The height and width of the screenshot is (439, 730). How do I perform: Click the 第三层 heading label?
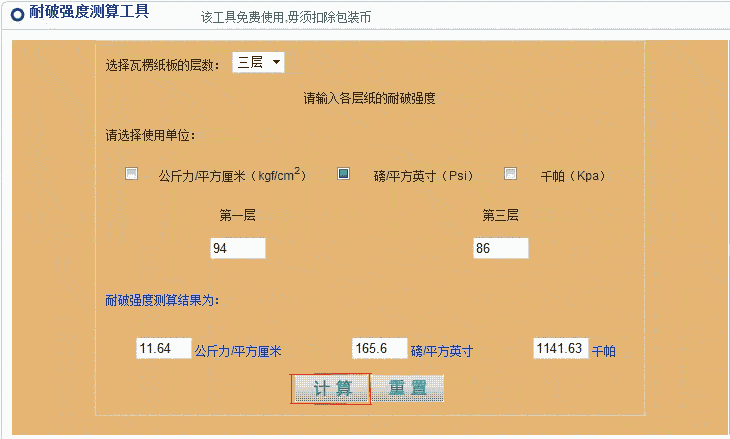tap(500, 215)
